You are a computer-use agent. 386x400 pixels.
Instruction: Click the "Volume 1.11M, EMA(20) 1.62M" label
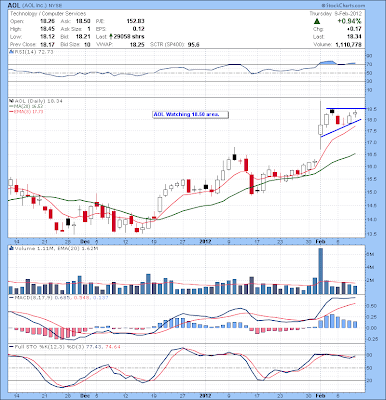[x=56, y=248]
